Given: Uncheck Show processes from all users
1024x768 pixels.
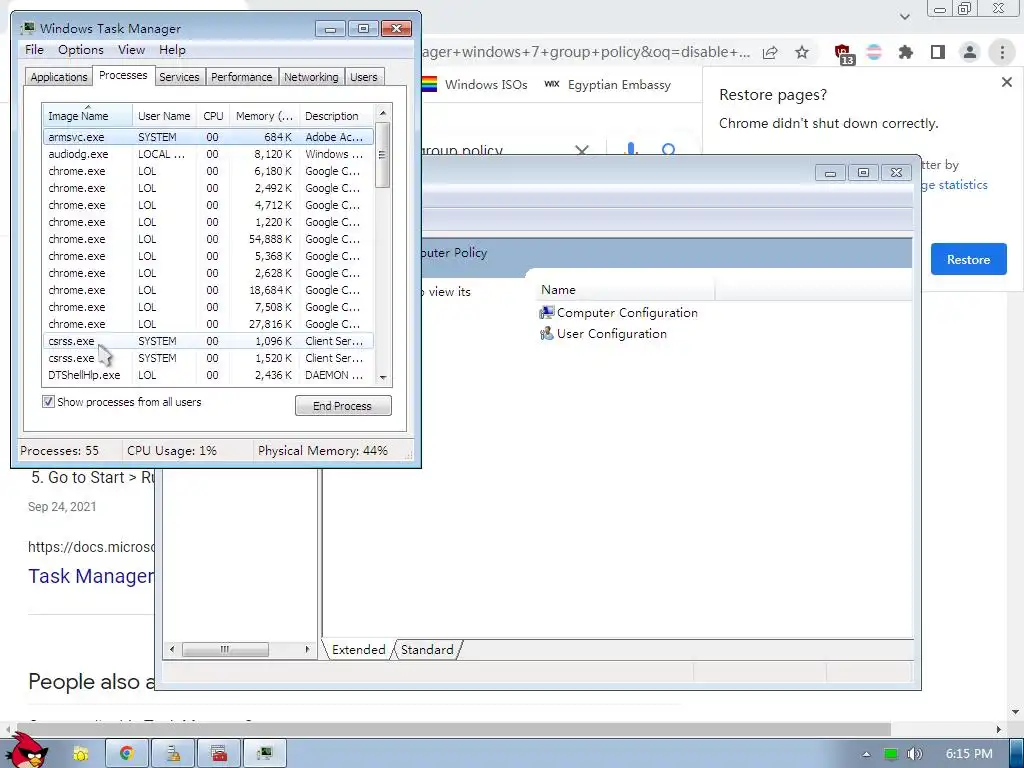Looking at the screenshot, I should pyautogui.click(x=48, y=402).
